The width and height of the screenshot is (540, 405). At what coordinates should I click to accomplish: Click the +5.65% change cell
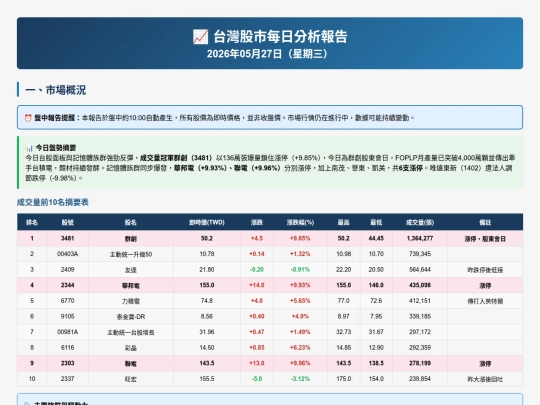coord(300,301)
